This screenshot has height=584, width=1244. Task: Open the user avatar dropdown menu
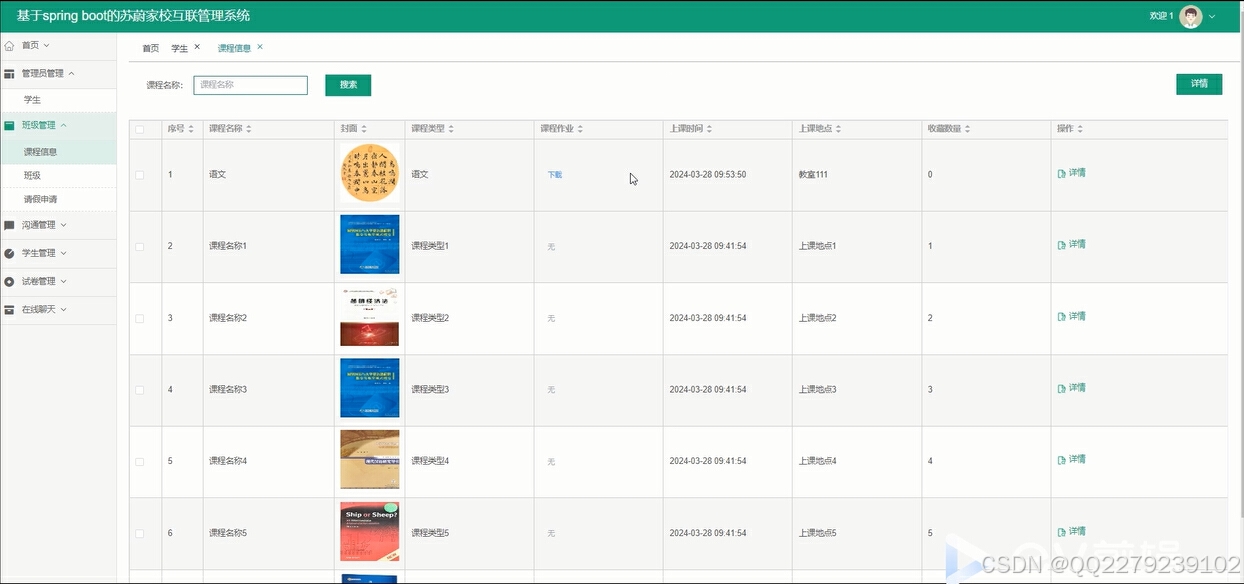pyautogui.click(x=1189, y=16)
